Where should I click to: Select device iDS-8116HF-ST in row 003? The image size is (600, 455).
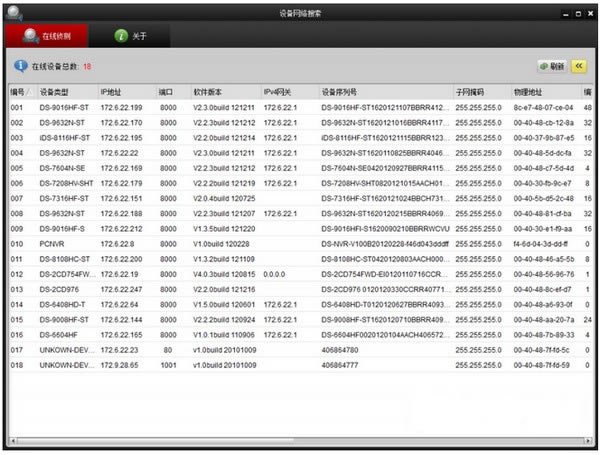[65, 138]
